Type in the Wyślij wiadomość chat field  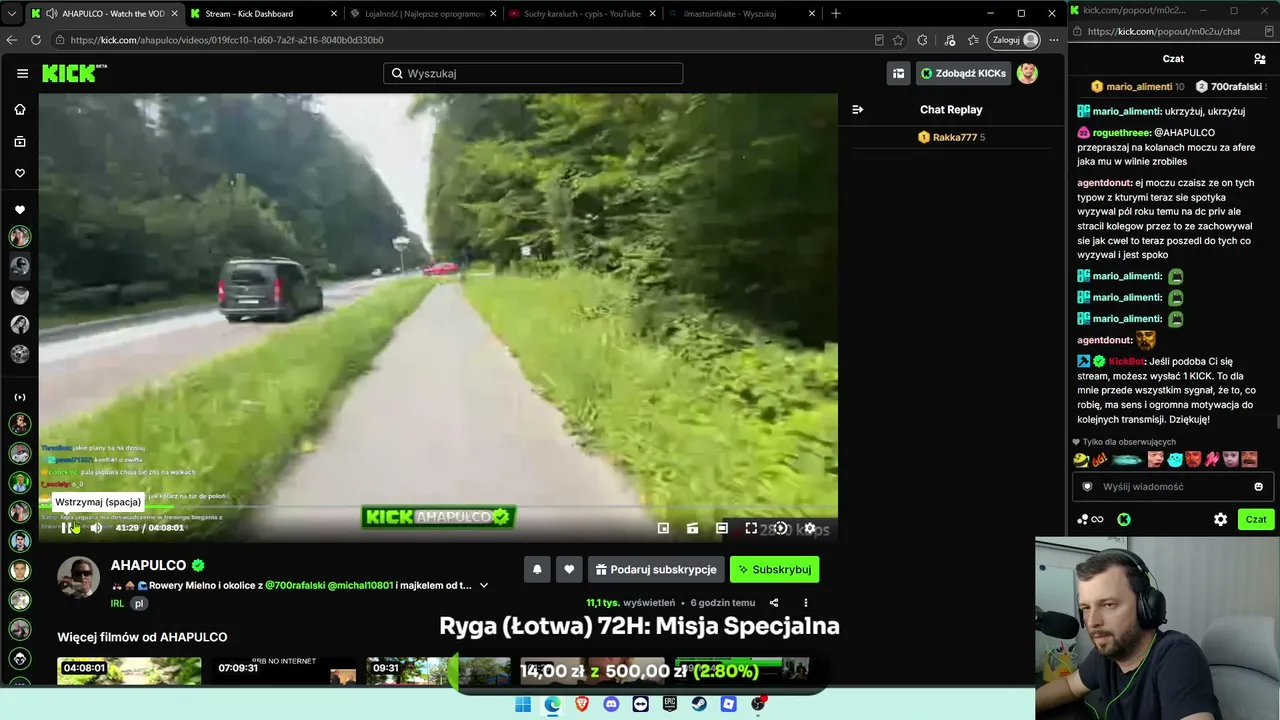1171,487
